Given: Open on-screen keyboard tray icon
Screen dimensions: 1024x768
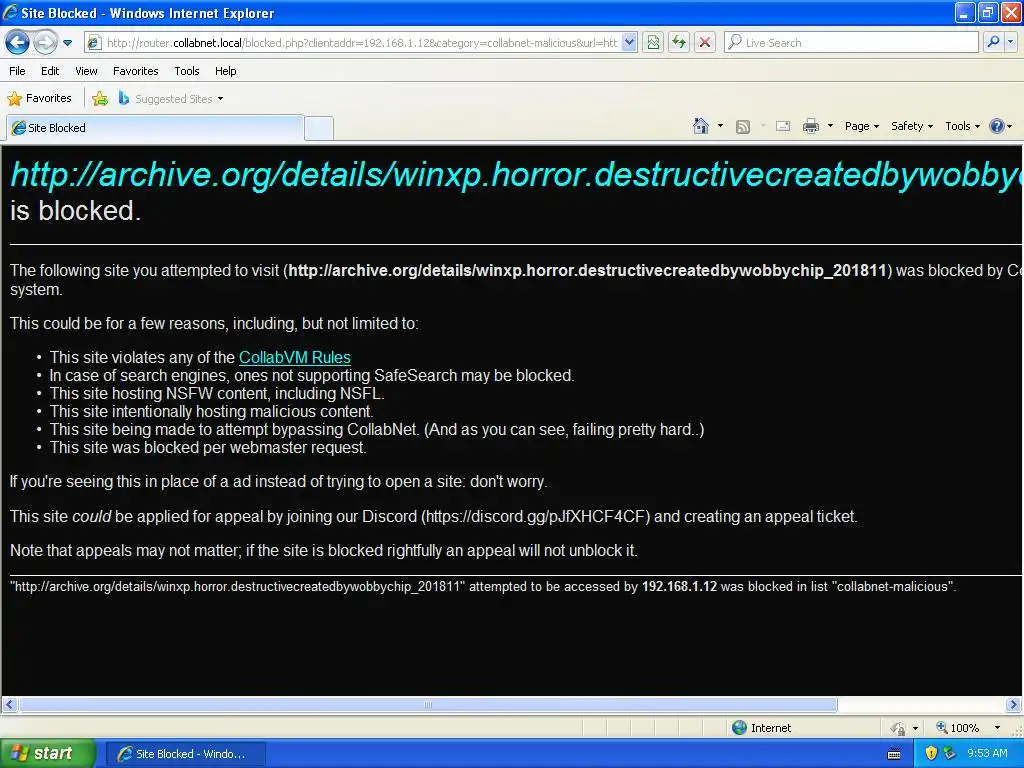Looking at the screenshot, I should tap(894, 754).
